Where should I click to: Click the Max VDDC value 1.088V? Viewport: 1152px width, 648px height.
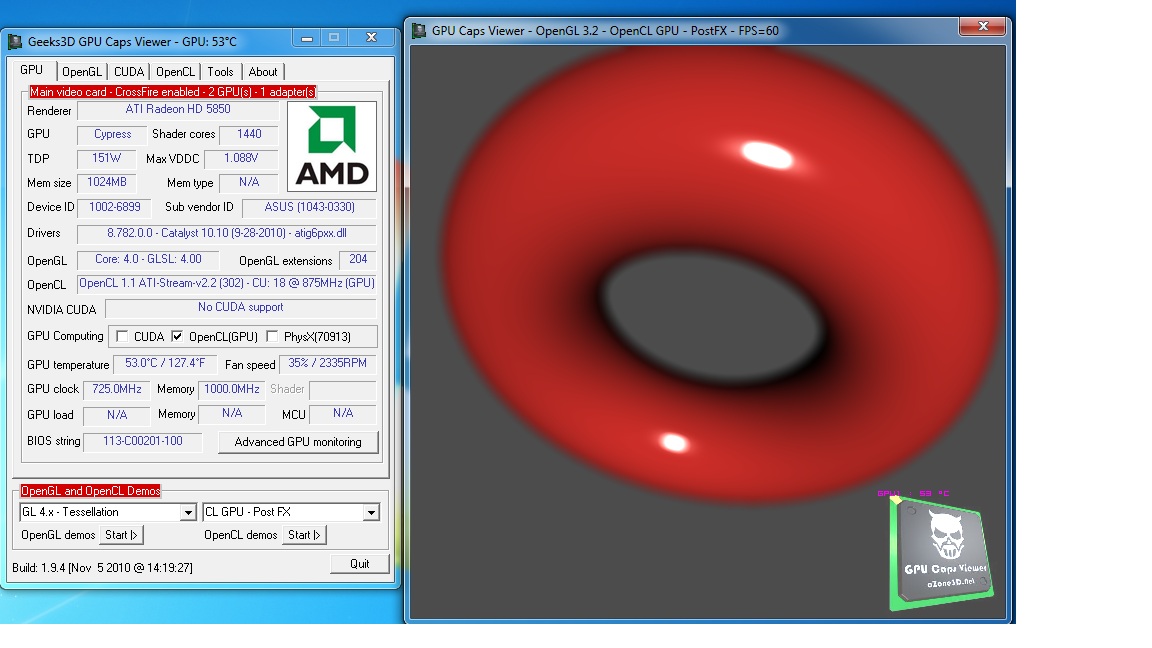tap(241, 159)
